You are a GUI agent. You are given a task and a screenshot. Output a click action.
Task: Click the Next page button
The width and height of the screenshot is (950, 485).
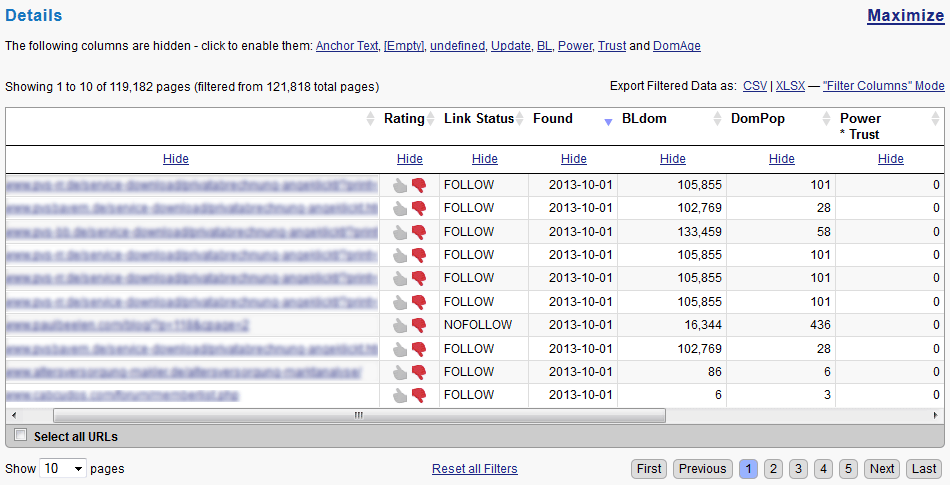click(x=882, y=468)
